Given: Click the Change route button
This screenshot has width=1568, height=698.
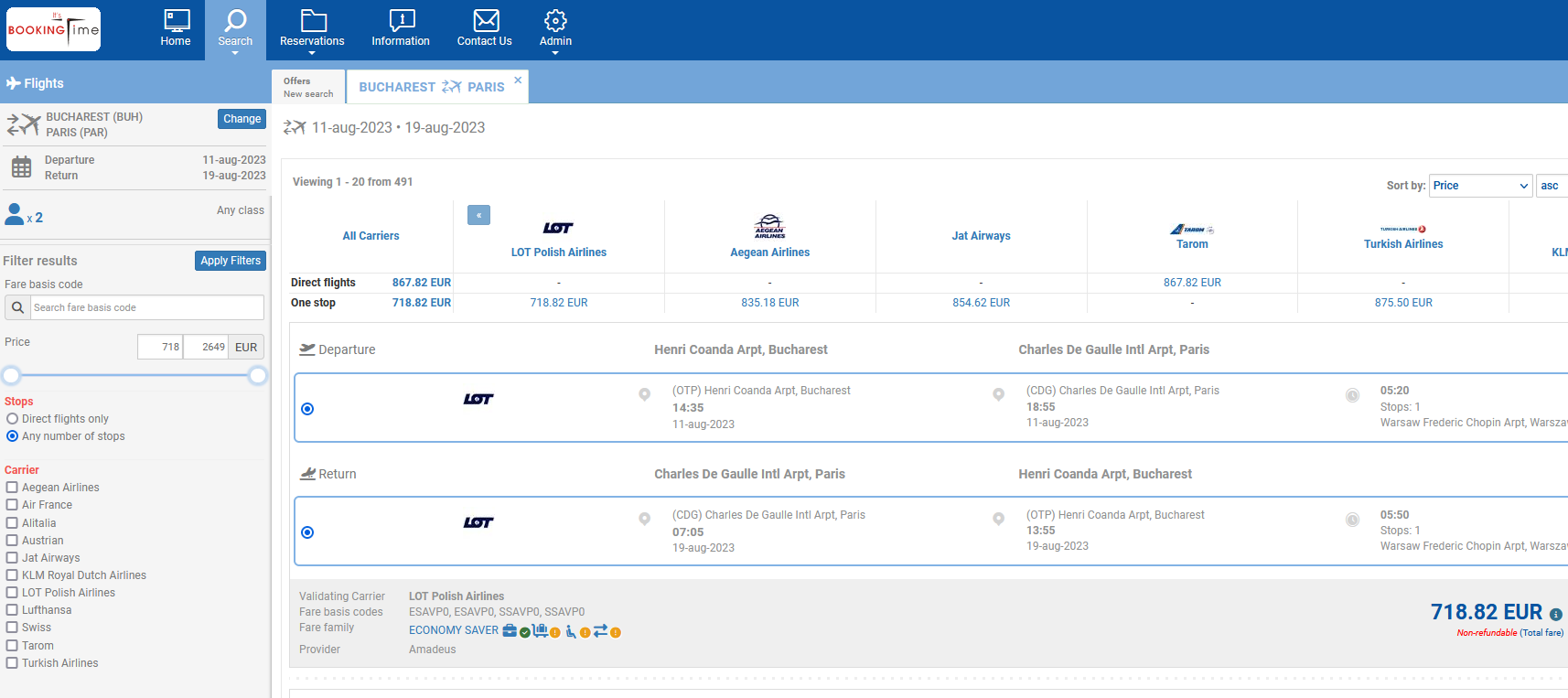Looking at the screenshot, I should point(242,119).
